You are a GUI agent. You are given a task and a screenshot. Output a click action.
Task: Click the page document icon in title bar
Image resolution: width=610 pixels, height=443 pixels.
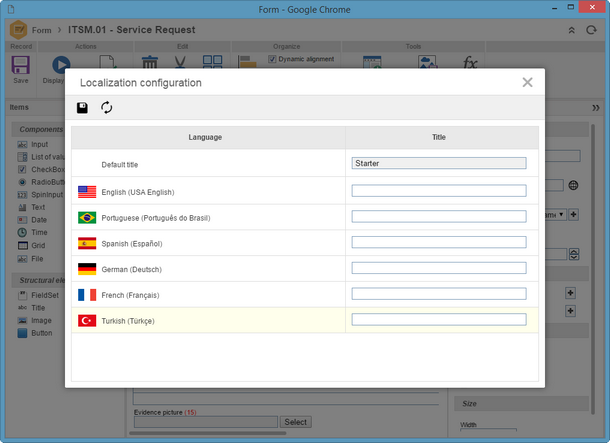pyautogui.click(x=11, y=9)
